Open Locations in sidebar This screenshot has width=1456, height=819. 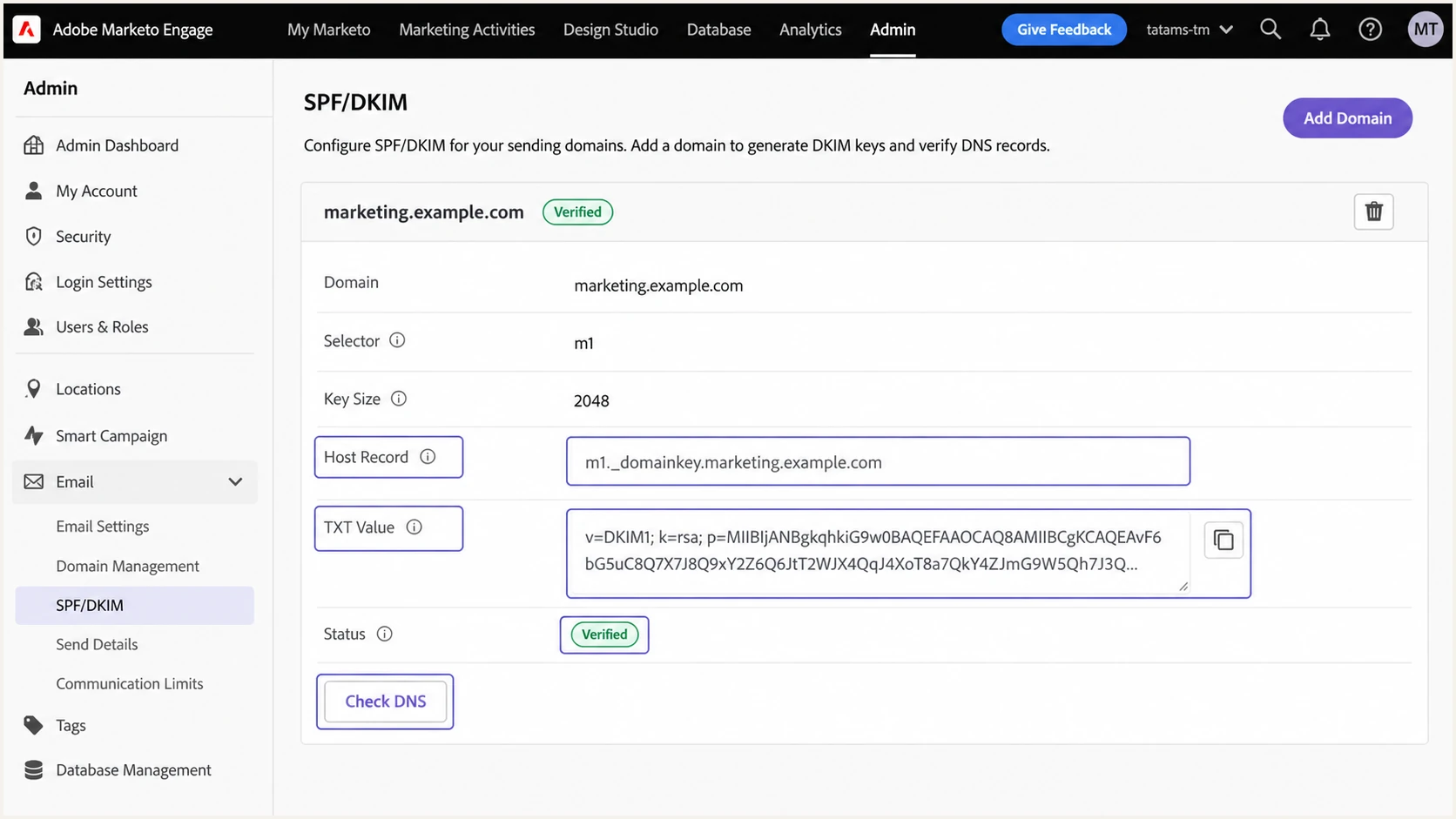88,389
